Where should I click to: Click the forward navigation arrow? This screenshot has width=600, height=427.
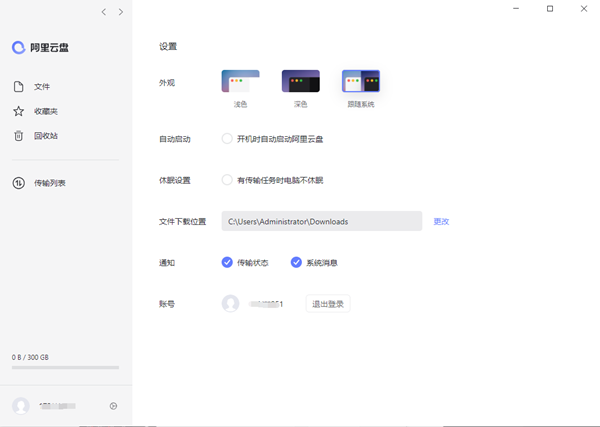121,12
